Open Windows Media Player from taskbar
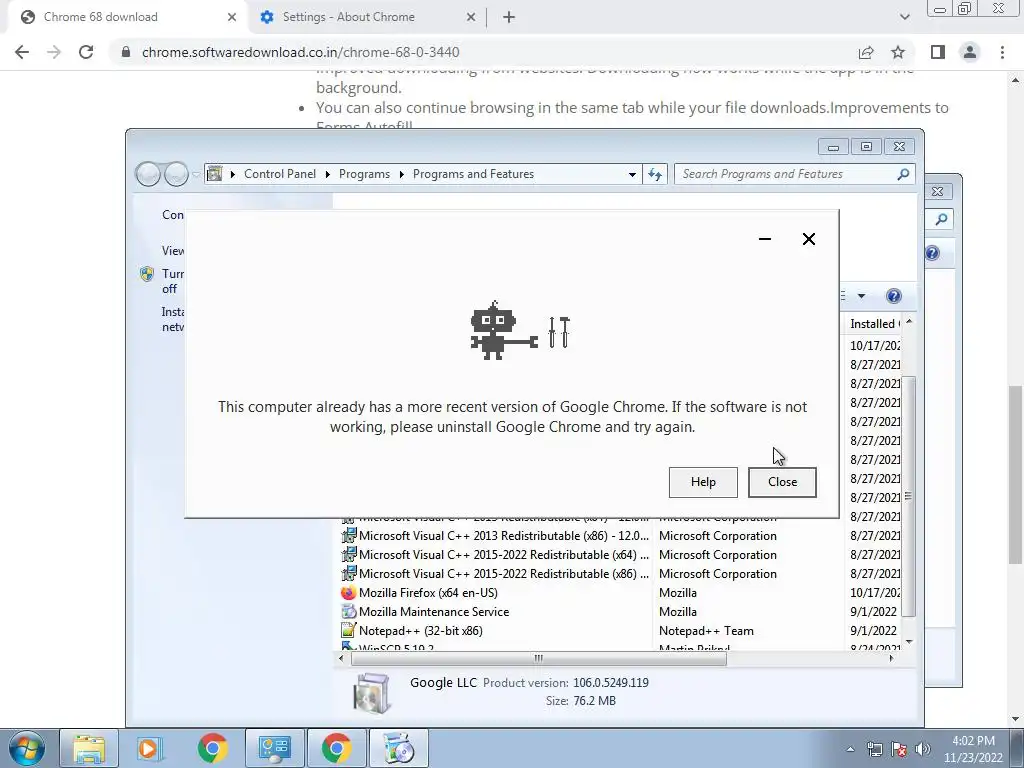The image size is (1024, 768). coord(149,748)
